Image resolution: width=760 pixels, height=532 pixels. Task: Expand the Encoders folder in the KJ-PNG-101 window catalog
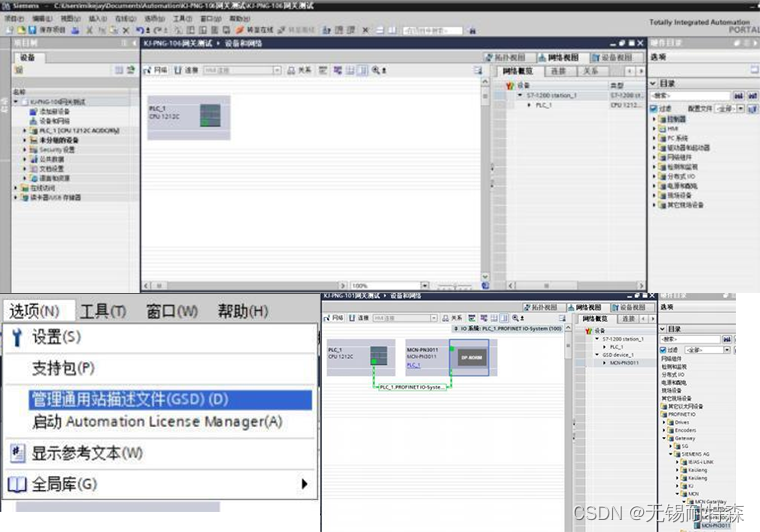click(x=664, y=430)
